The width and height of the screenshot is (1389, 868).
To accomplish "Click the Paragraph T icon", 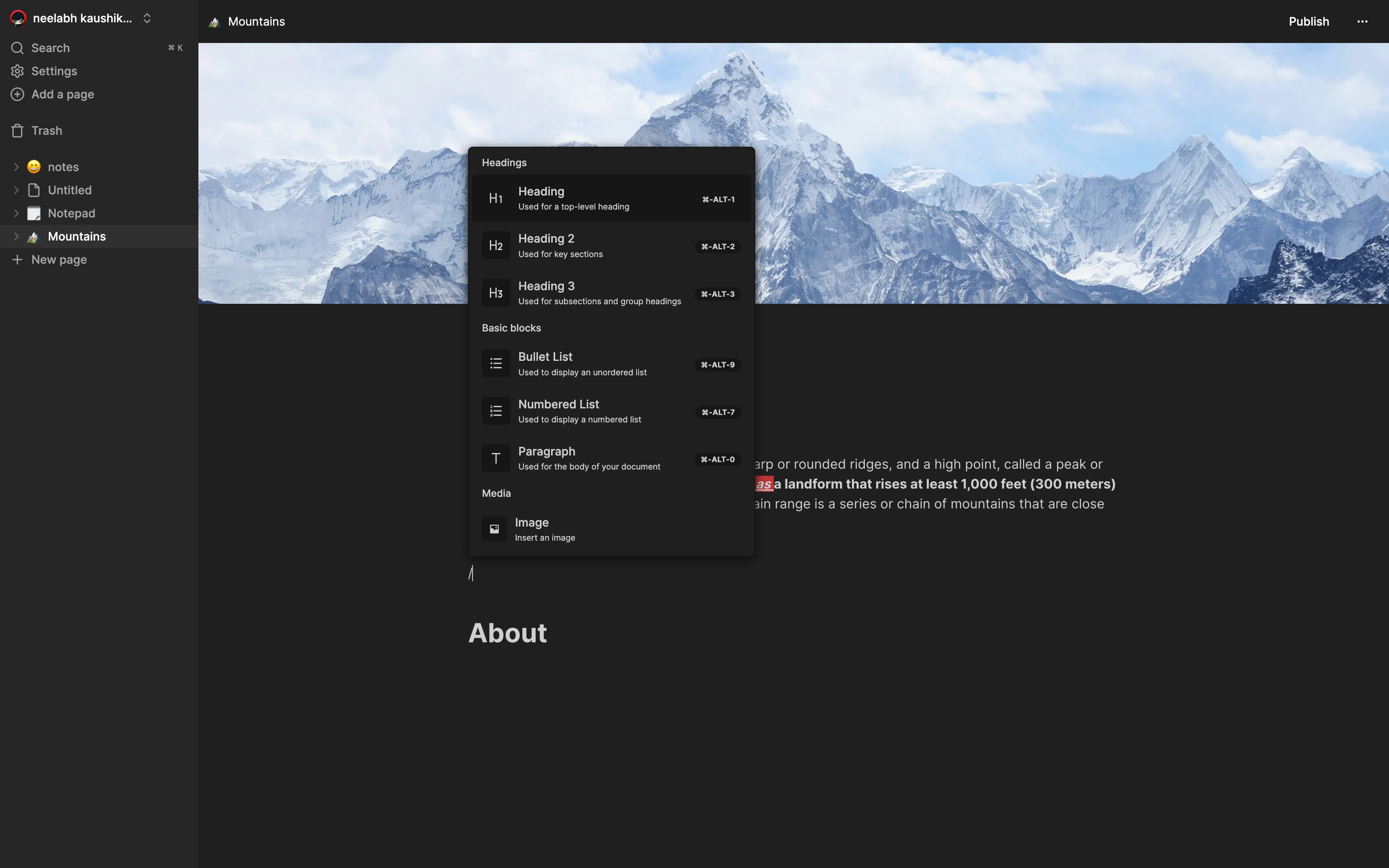I will 495,458.
